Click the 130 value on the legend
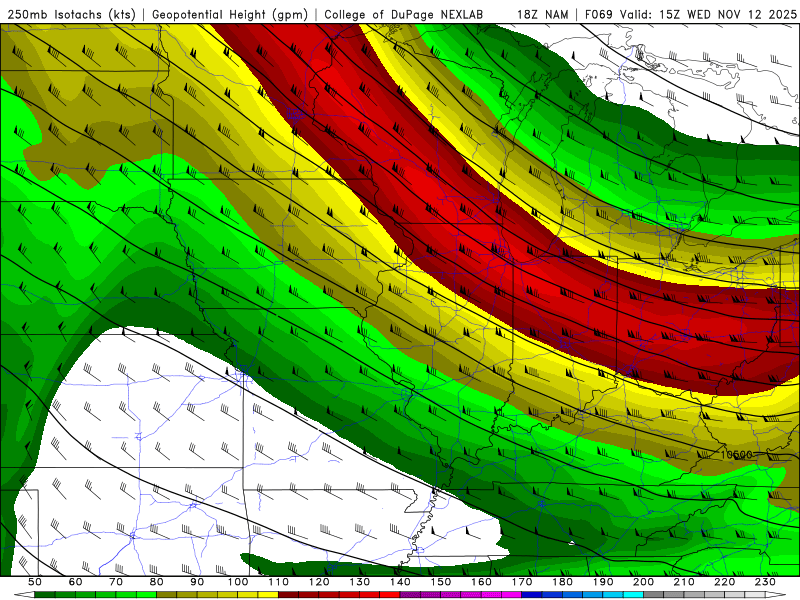 pos(360,582)
